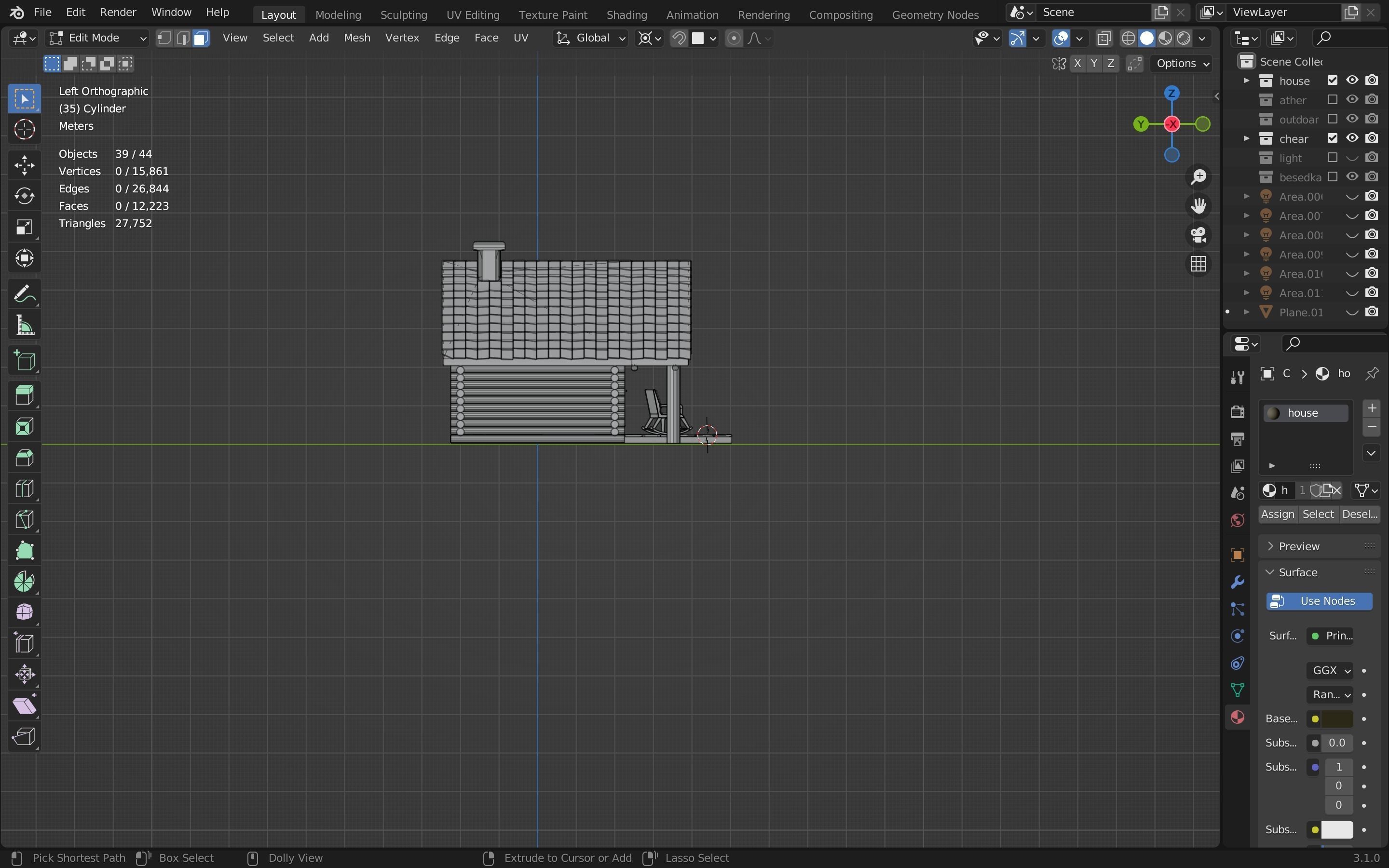Open Global transform orientation dropdown

(x=591, y=38)
